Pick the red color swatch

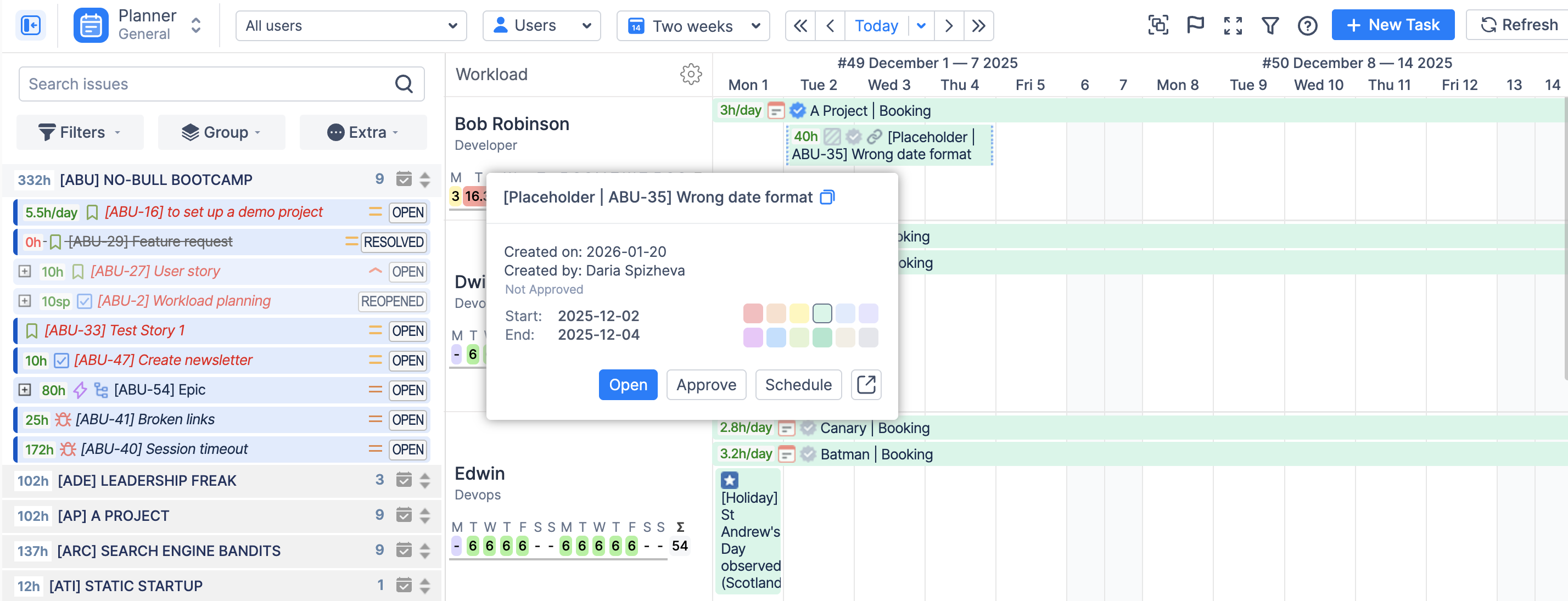pos(753,313)
